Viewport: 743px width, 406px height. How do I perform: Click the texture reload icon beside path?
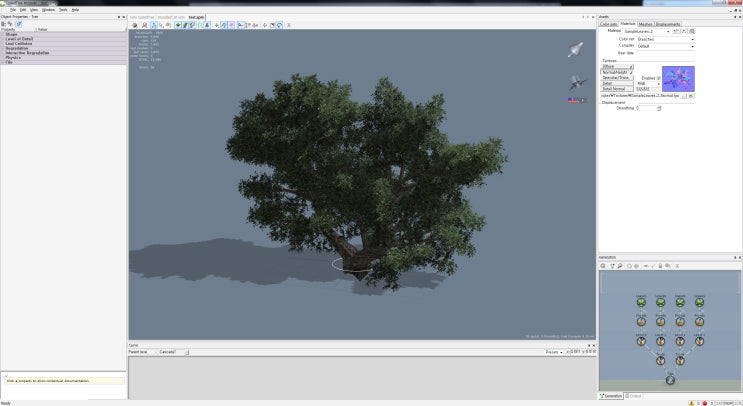(691, 96)
